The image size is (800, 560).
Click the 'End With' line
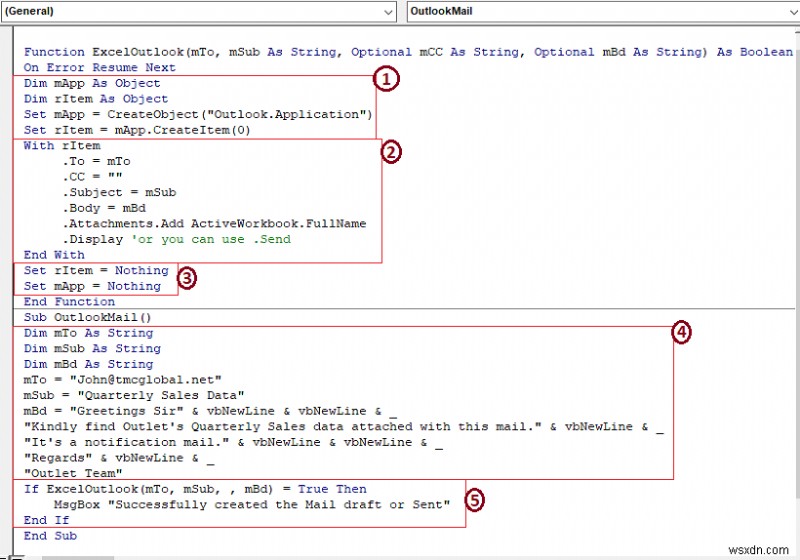[x=54, y=254]
